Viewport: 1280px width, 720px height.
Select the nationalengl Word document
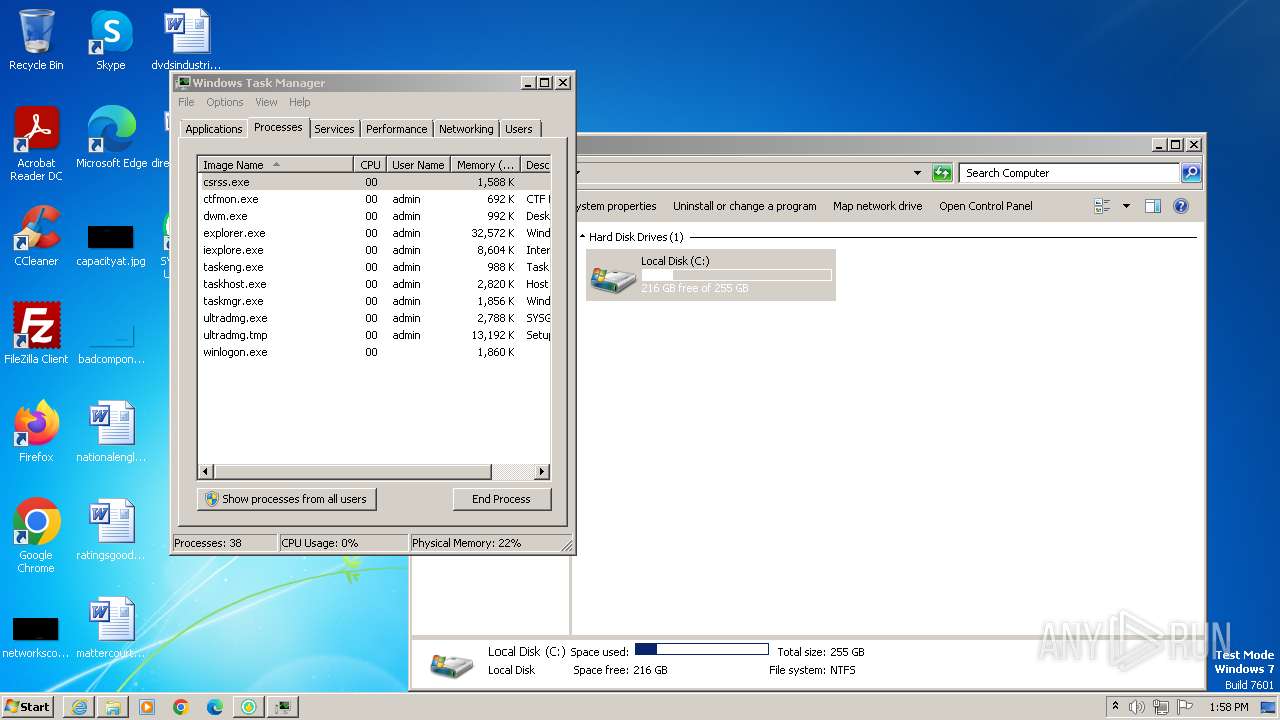coord(110,432)
